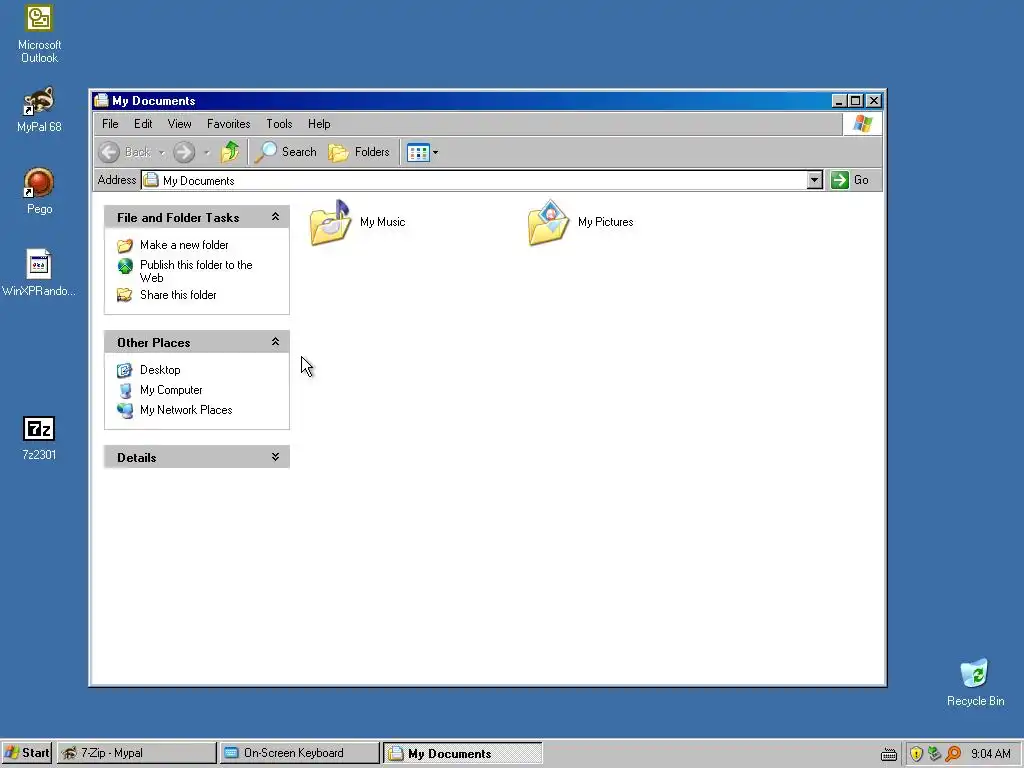The width and height of the screenshot is (1024, 768).
Task: Click My Documents taskbar button
Action: pos(463,753)
